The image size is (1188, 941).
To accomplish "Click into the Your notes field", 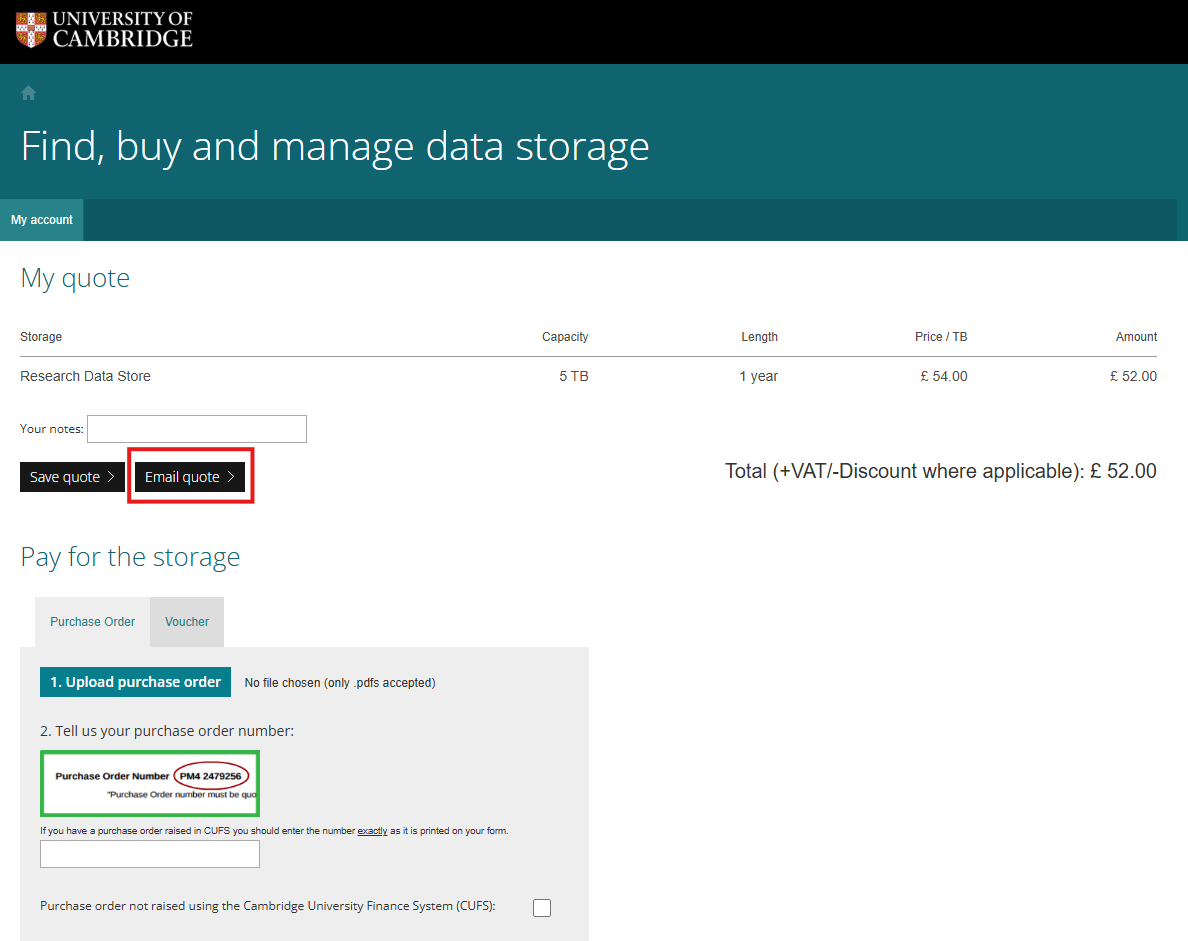I will pos(197,429).
